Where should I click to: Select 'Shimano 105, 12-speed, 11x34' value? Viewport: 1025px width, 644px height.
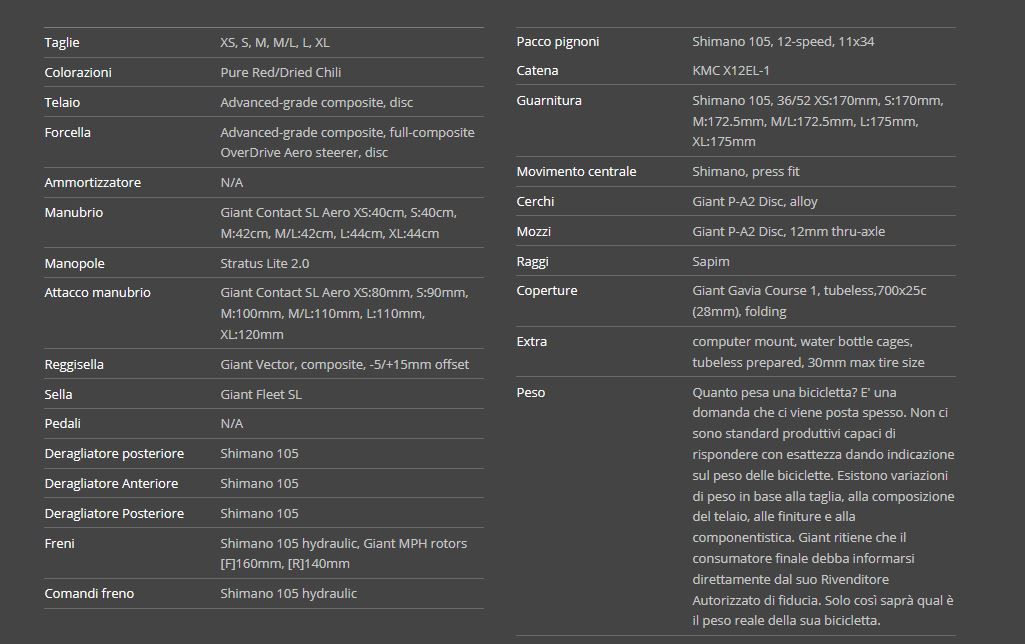coord(783,42)
